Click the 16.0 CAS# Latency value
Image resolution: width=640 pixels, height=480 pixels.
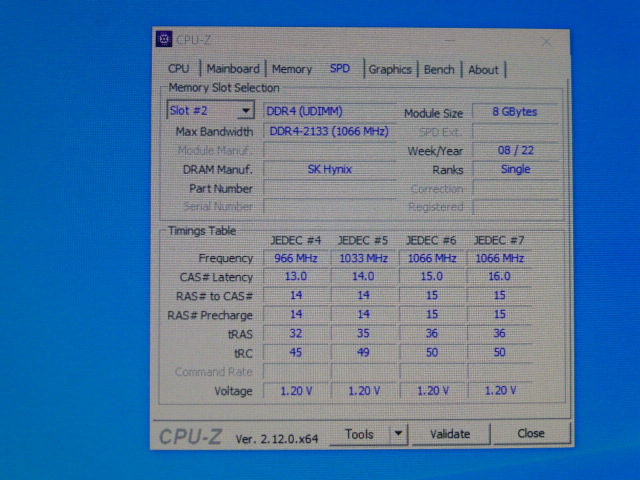(x=500, y=276)
